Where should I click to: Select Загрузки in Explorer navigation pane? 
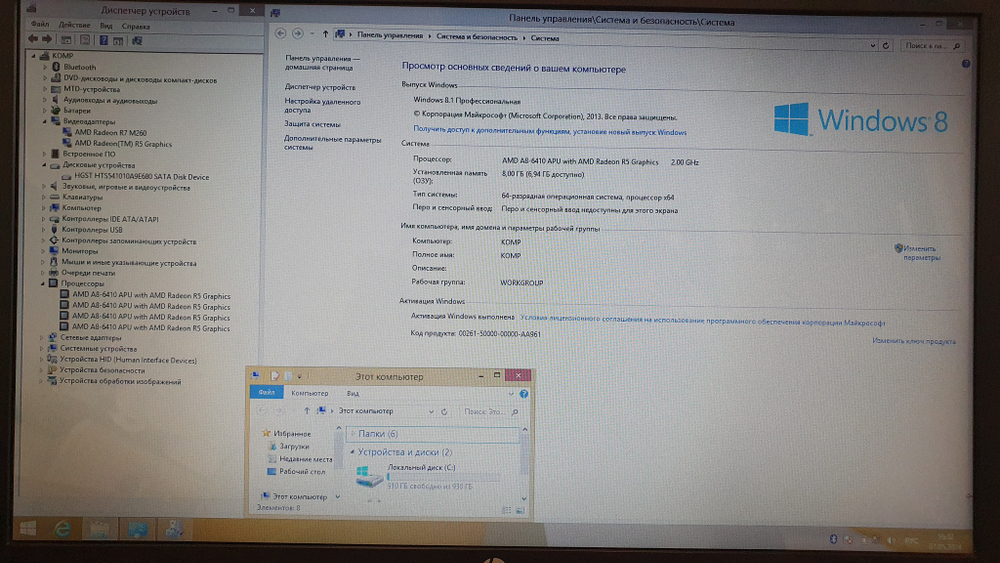pyautogui.click(x=294, y=446)
